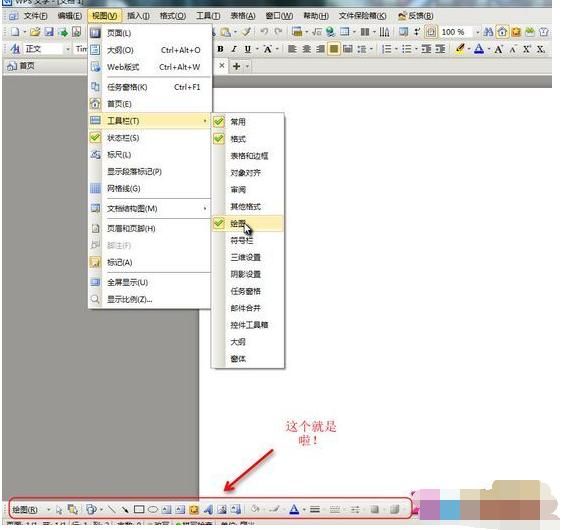Select 符号栏 in toolbar submenu

coord(242,240)
